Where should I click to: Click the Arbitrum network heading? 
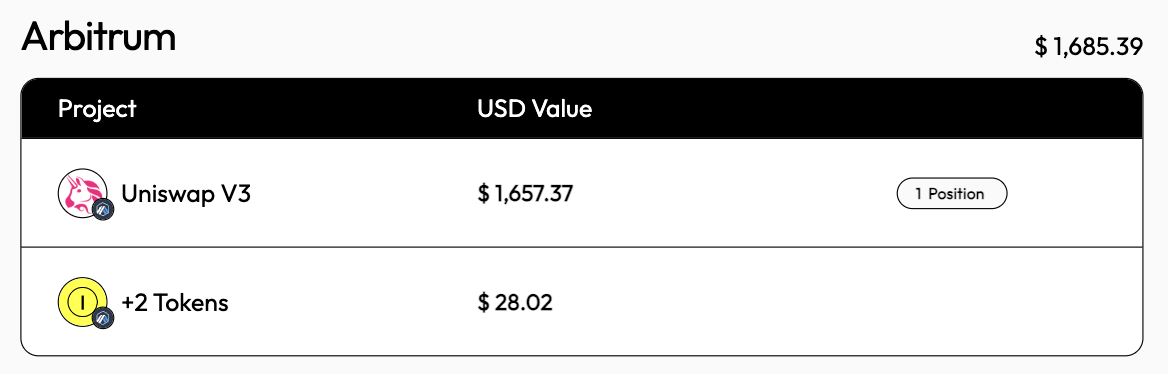(99, 36)
